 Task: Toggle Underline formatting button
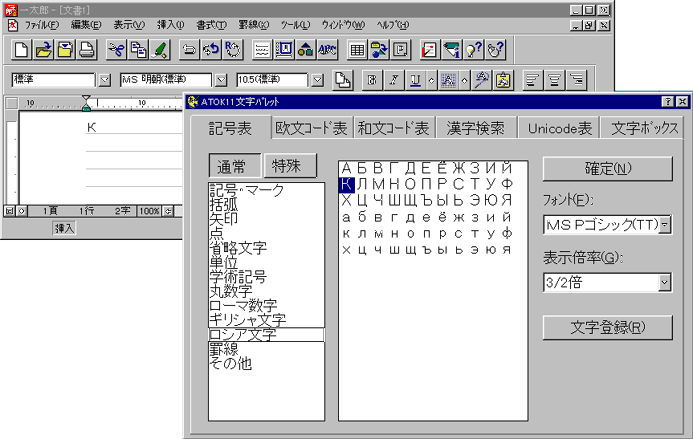415,80
